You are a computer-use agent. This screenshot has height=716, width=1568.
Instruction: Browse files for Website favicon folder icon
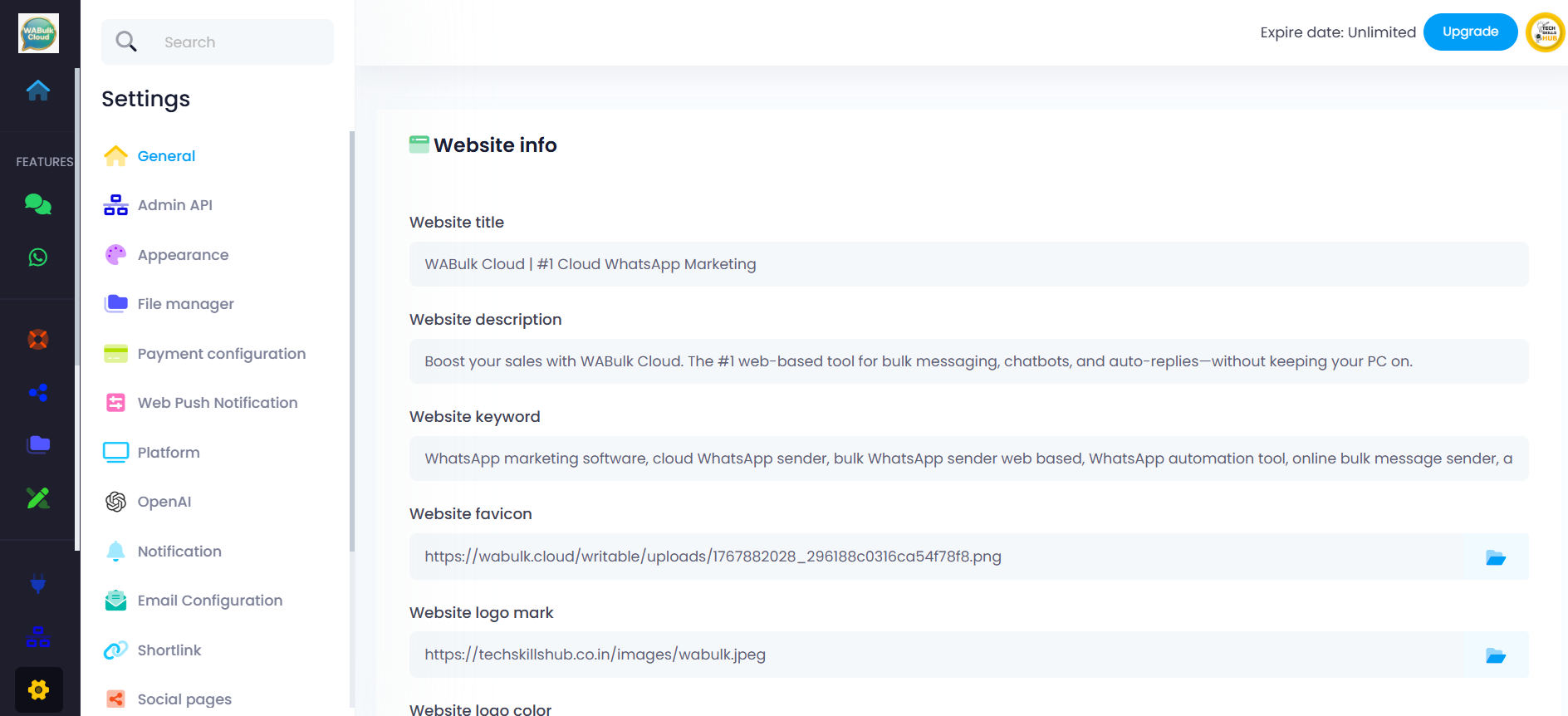click(1495, 557)
